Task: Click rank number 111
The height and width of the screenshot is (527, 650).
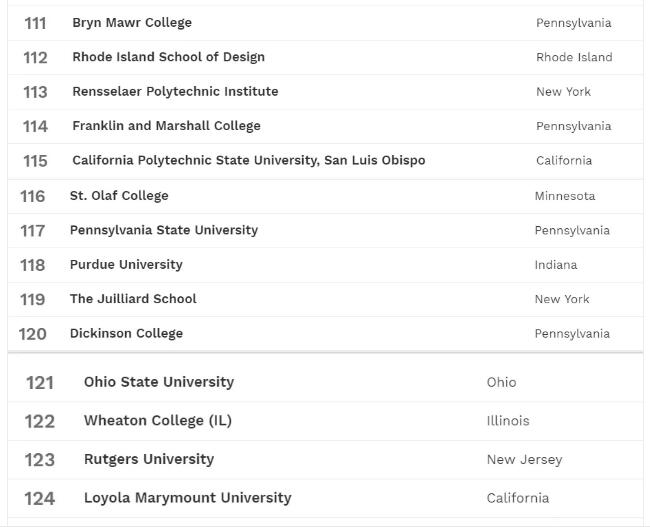Action: 35,23
